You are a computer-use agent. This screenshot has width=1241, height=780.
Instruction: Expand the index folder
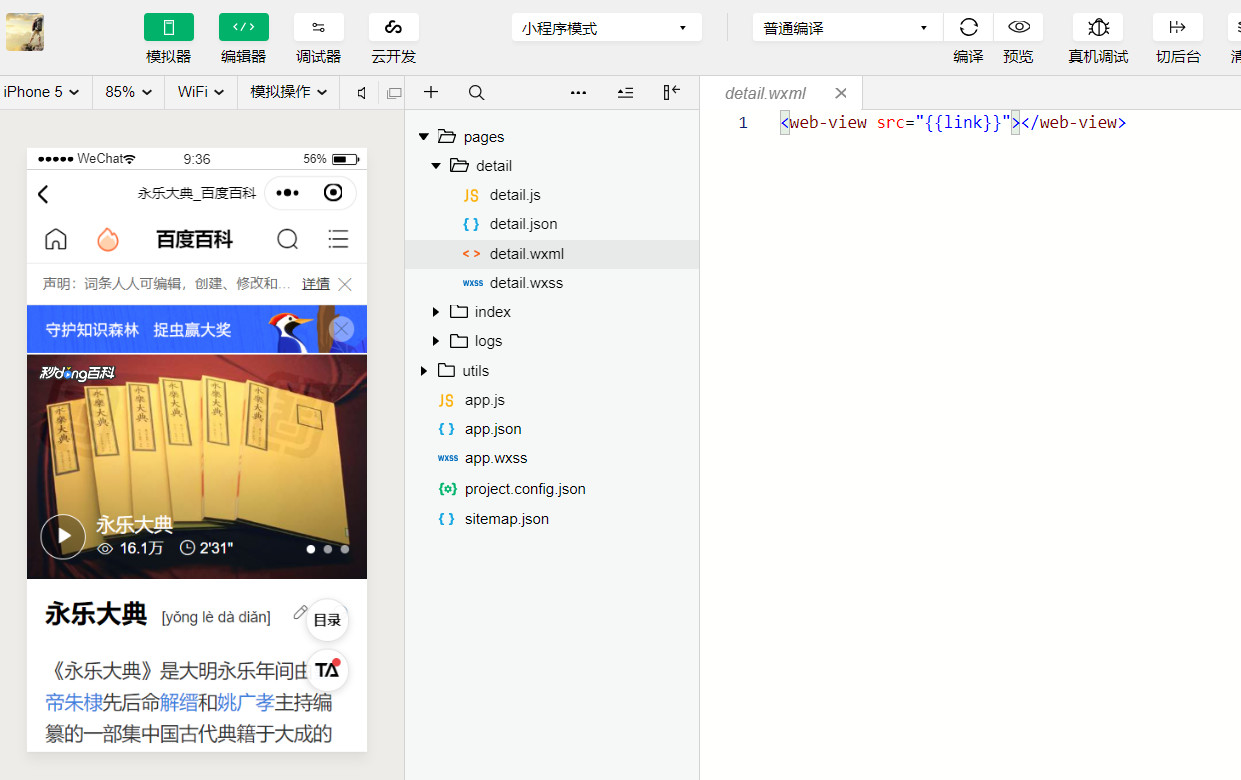tap(436, 312)
